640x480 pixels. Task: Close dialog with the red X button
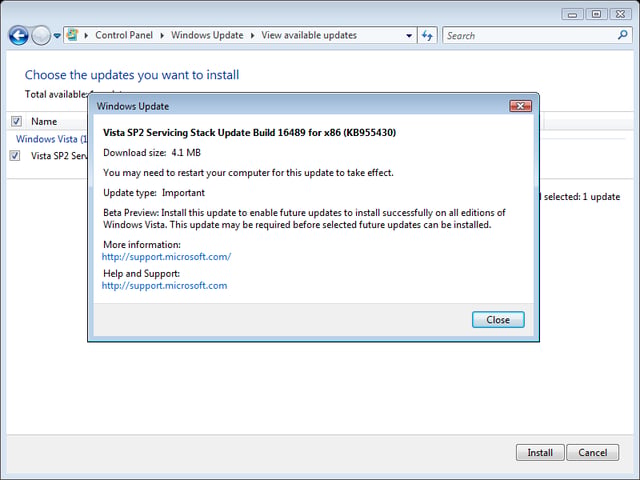pyautogui.click(x=520, y=106)
